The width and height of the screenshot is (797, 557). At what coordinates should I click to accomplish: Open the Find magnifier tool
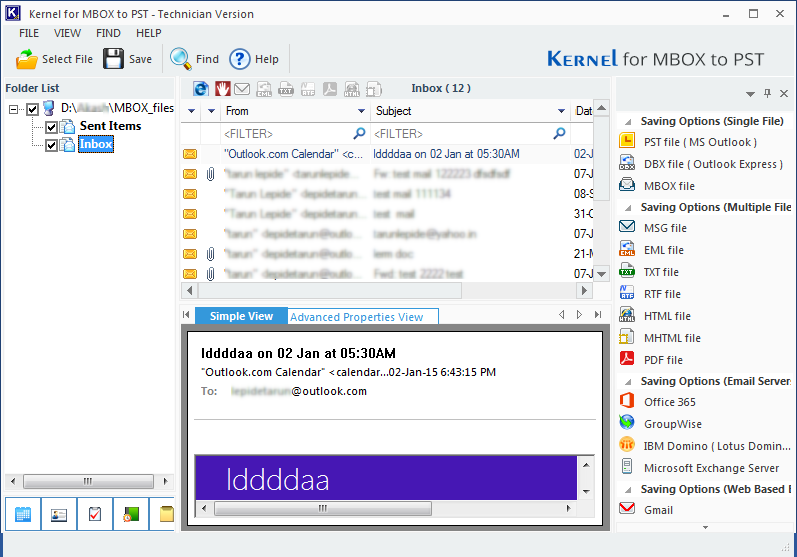194,59
